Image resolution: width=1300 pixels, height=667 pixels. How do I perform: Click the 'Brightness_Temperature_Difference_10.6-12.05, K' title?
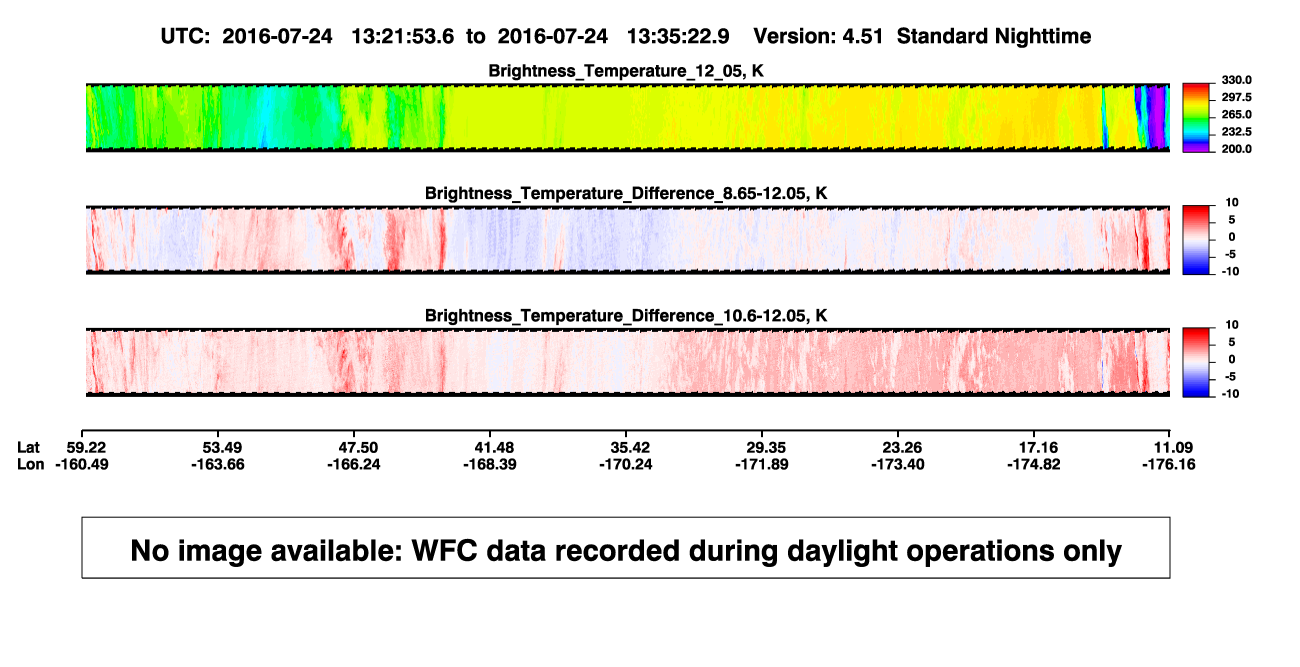pos(627,316)
